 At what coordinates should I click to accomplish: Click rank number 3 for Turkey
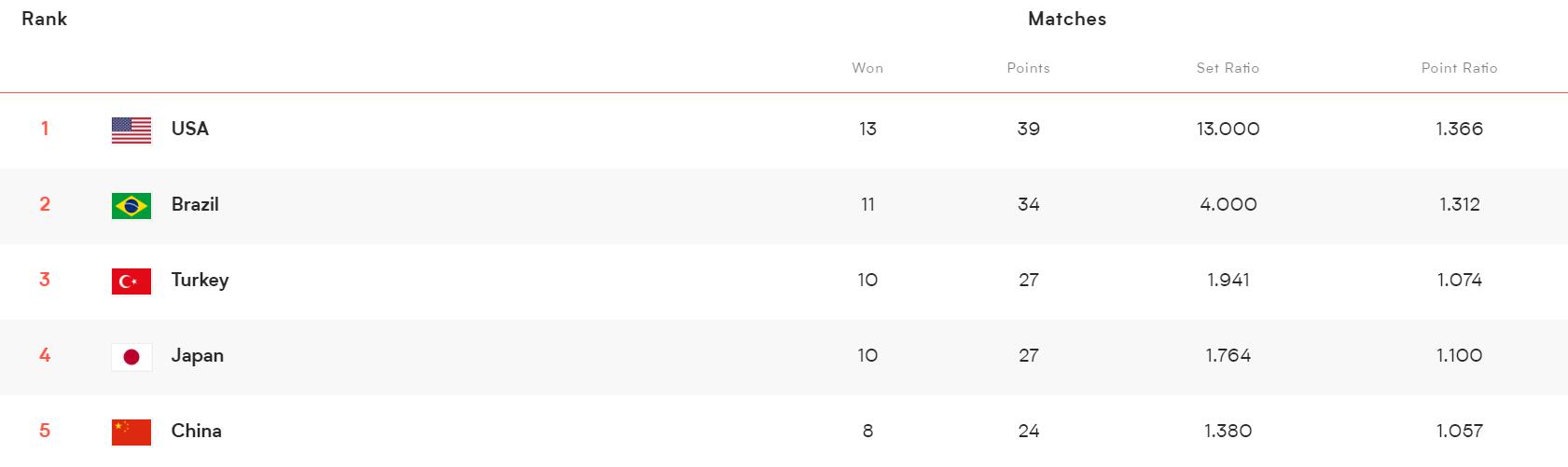click(x=45, y=280)
